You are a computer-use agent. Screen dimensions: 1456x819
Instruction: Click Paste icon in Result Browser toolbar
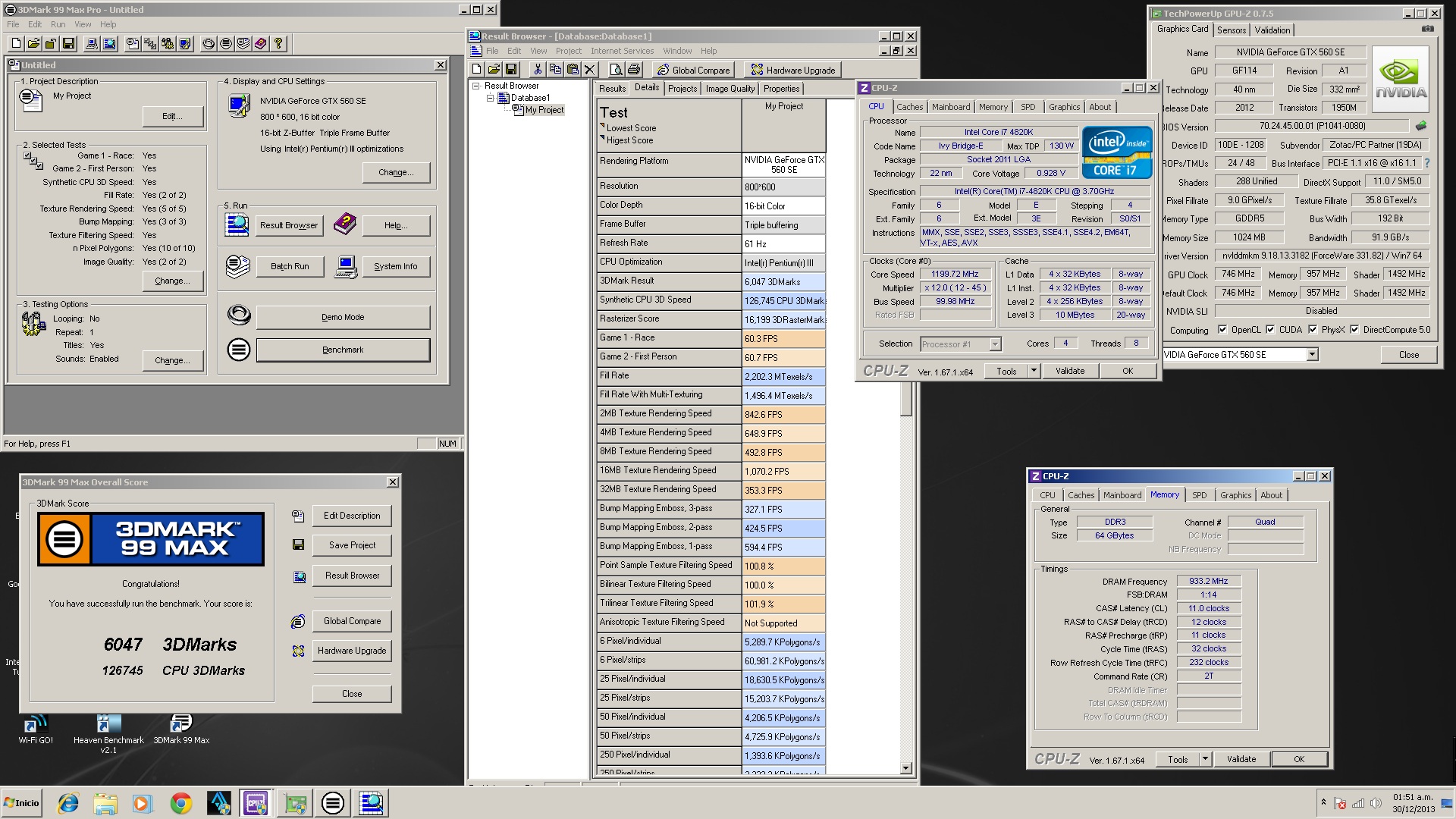[573, 70]
